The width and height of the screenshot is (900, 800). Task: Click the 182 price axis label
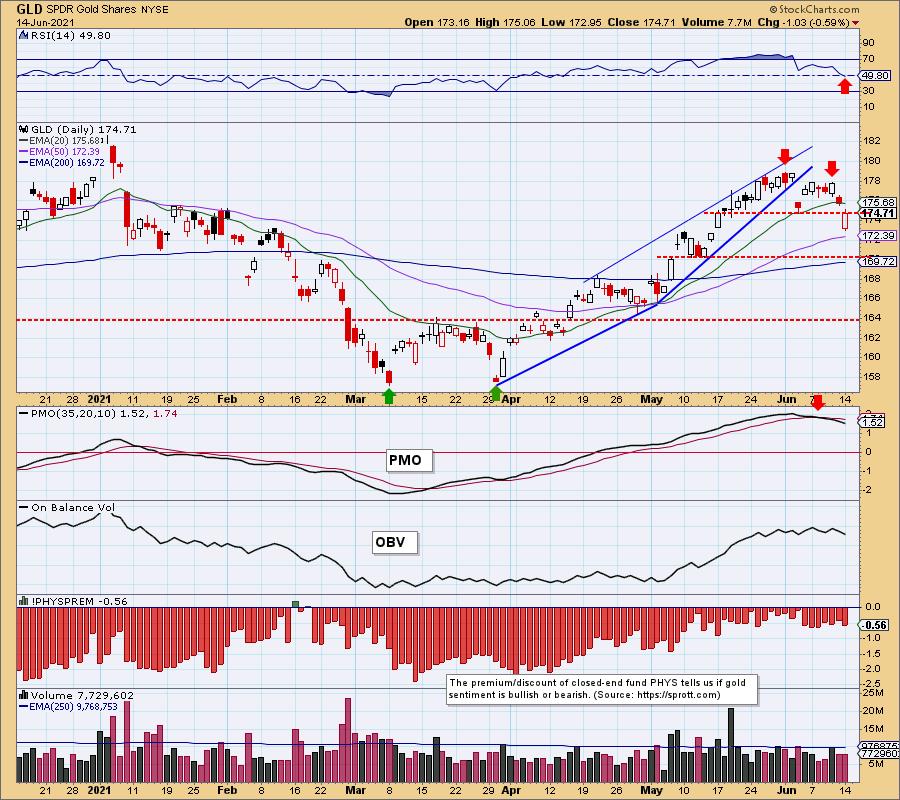point(872,141)
